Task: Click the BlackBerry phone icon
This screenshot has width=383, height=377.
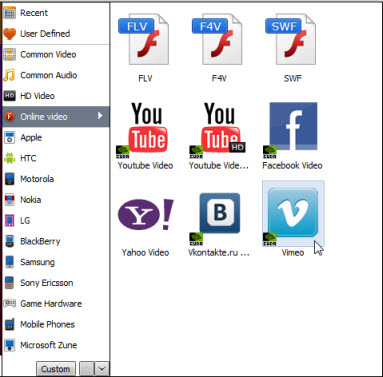Action: click(10, 241)
